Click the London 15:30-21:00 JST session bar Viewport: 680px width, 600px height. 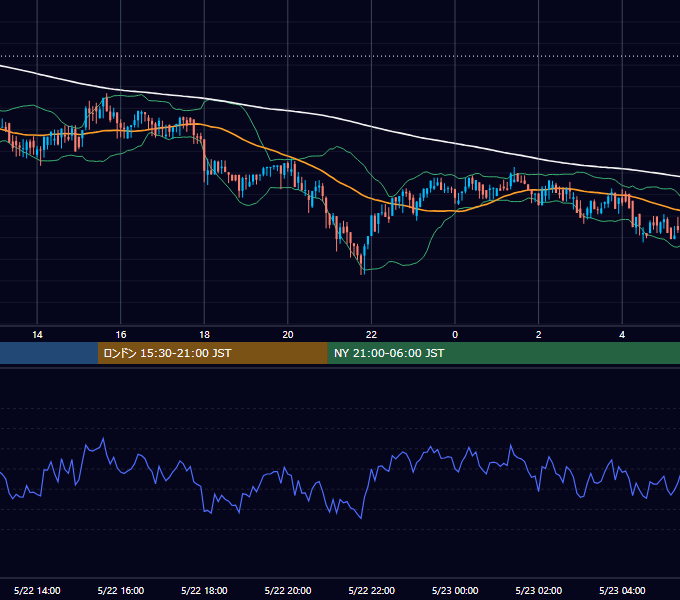point(212,353)
